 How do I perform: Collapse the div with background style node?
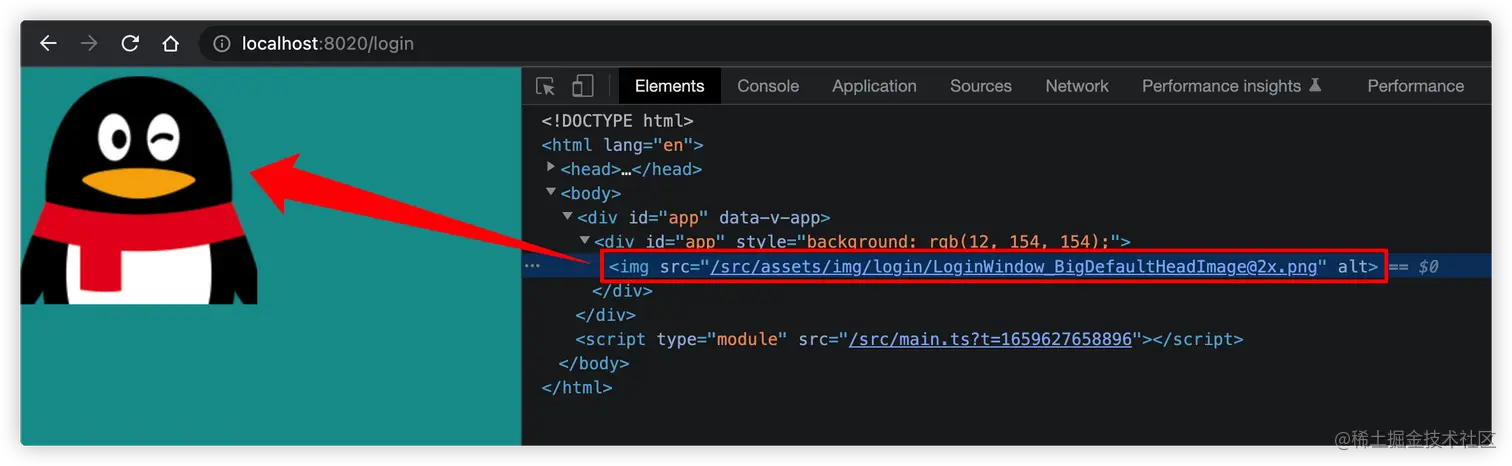[x=584, y=241]
